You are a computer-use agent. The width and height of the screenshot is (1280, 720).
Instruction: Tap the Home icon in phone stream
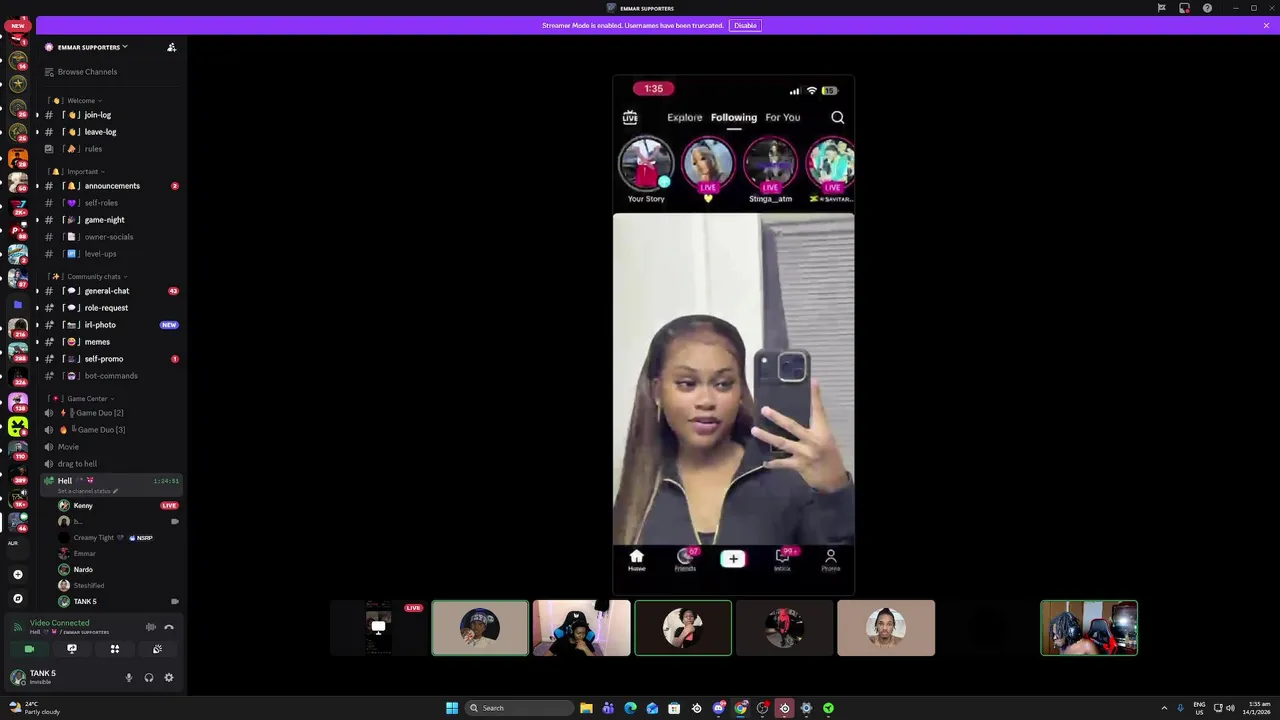636,560
